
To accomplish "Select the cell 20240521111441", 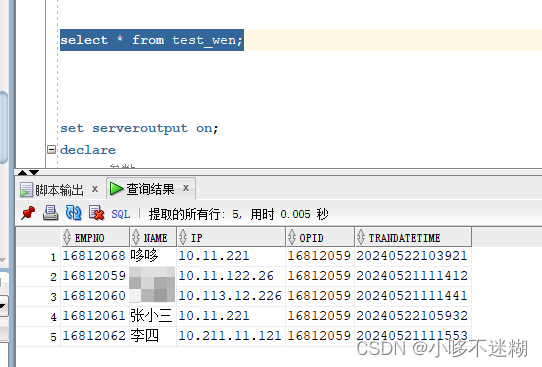I will click(412, 296).
